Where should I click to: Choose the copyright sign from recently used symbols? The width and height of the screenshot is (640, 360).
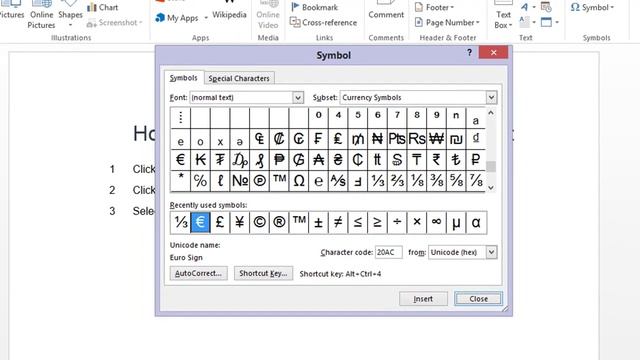(259, 222)
